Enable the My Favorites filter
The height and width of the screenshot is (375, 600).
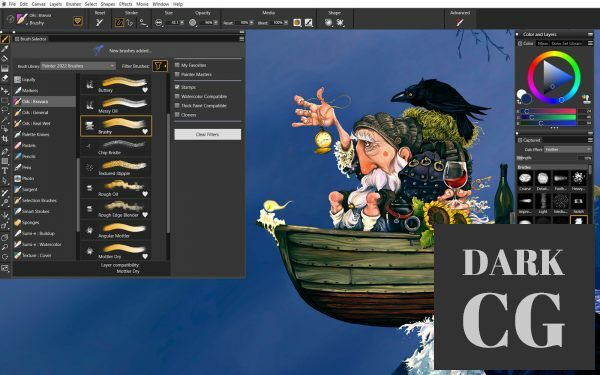(177, 65)
